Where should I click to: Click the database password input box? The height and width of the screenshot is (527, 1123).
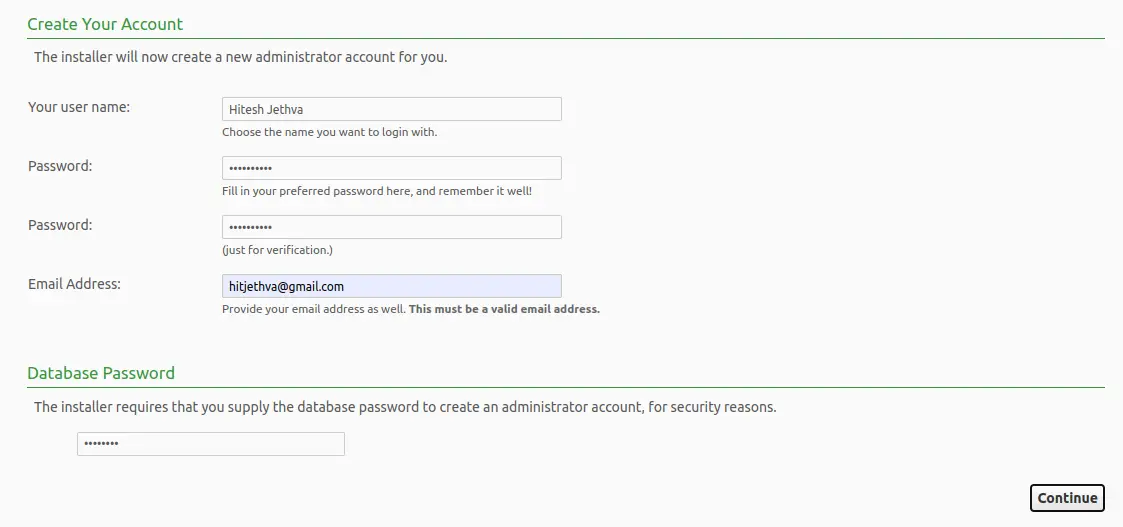coord(211,444)
